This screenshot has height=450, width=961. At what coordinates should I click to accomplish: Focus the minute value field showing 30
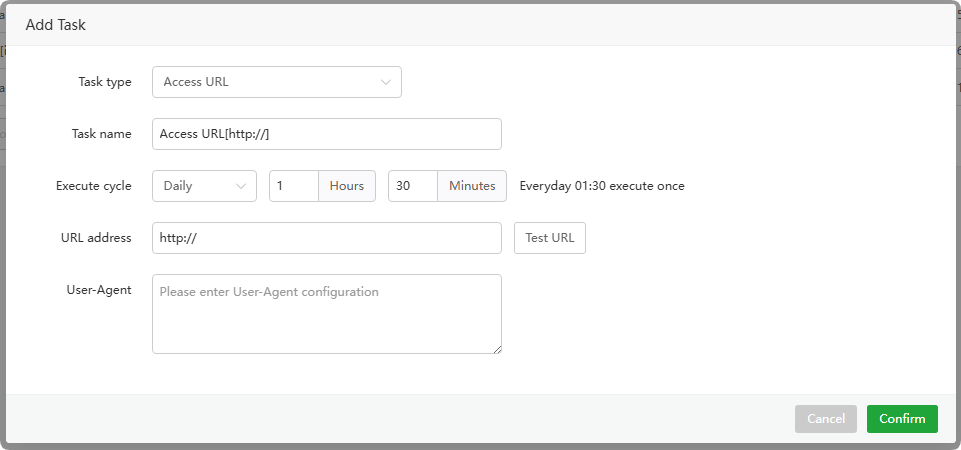tap(412, 186)
